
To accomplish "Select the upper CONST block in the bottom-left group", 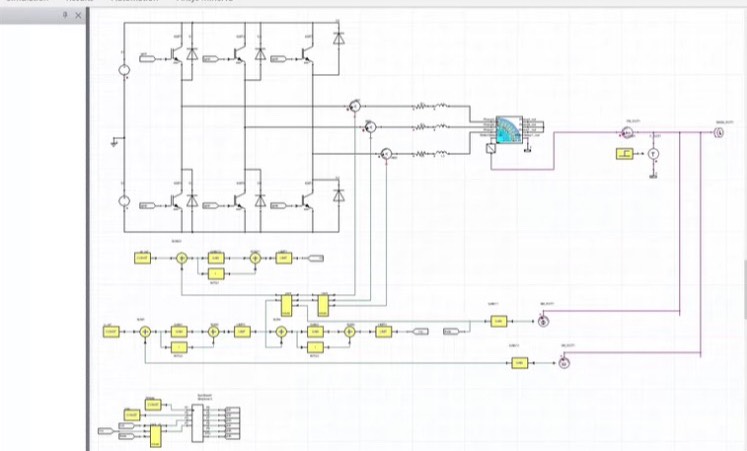I will (x=153, y=405).
